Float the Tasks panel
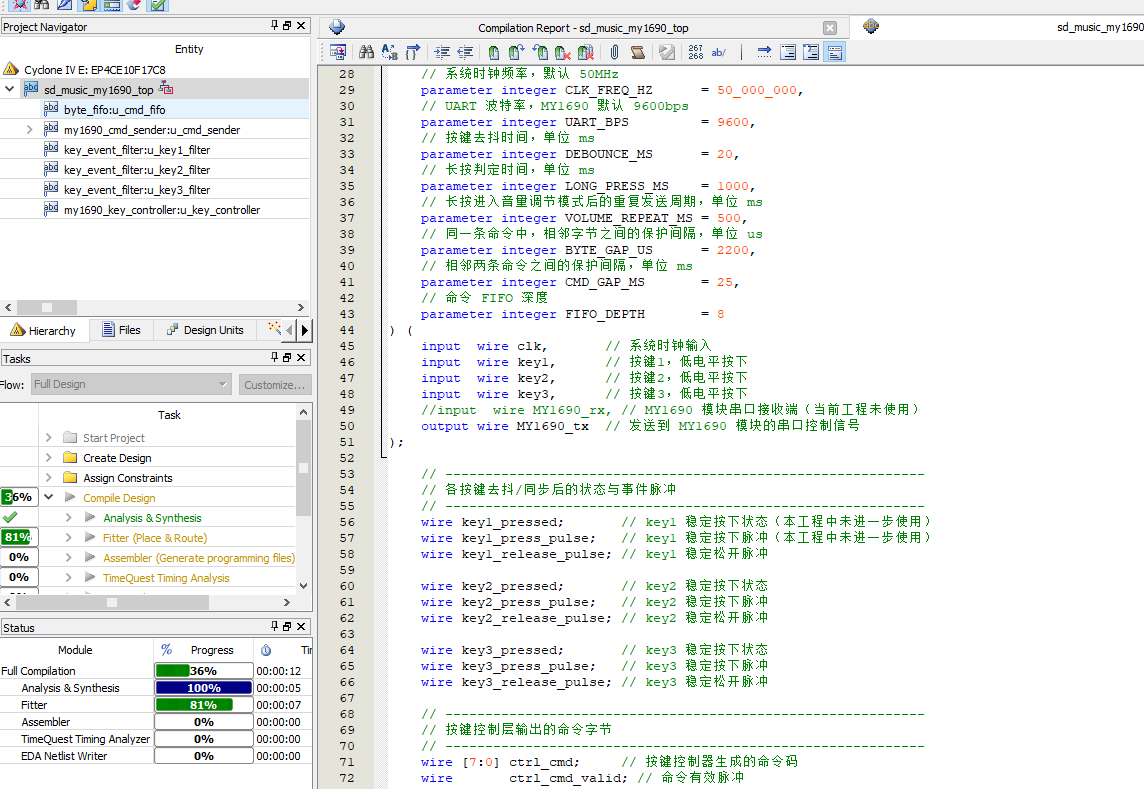Image resolution: width=1144 pixels, height=789 pixels. coord(287,358)
